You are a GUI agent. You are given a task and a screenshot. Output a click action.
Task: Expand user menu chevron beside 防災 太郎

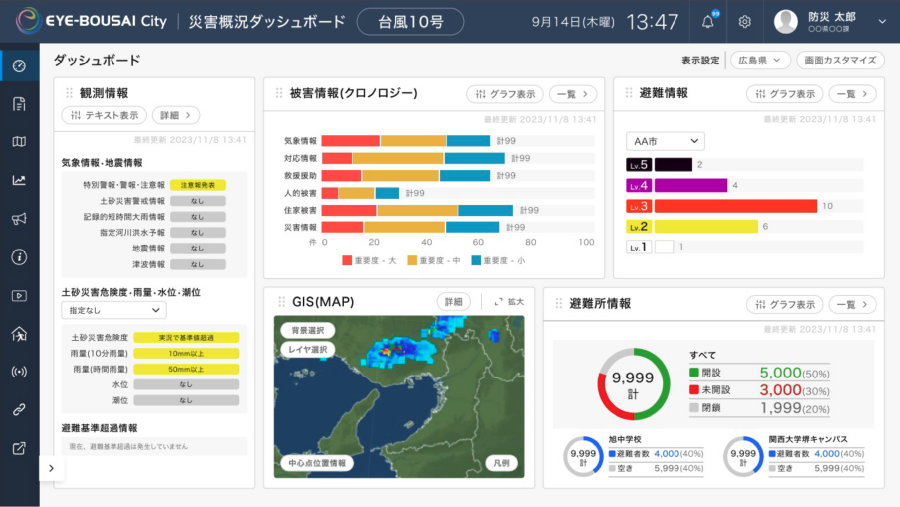(x=882, y=22)
